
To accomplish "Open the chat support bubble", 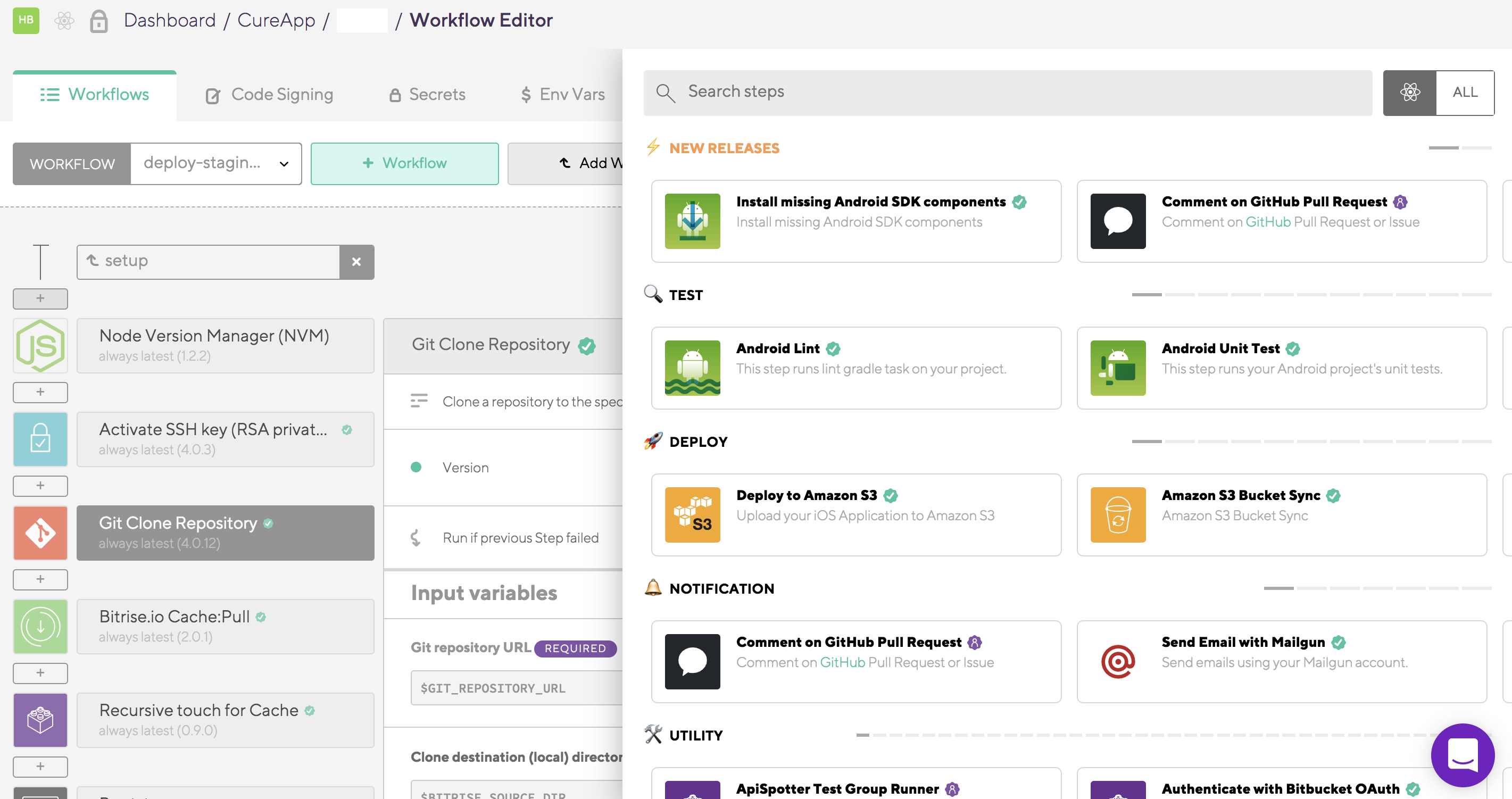I will (x=1461, y=754).
